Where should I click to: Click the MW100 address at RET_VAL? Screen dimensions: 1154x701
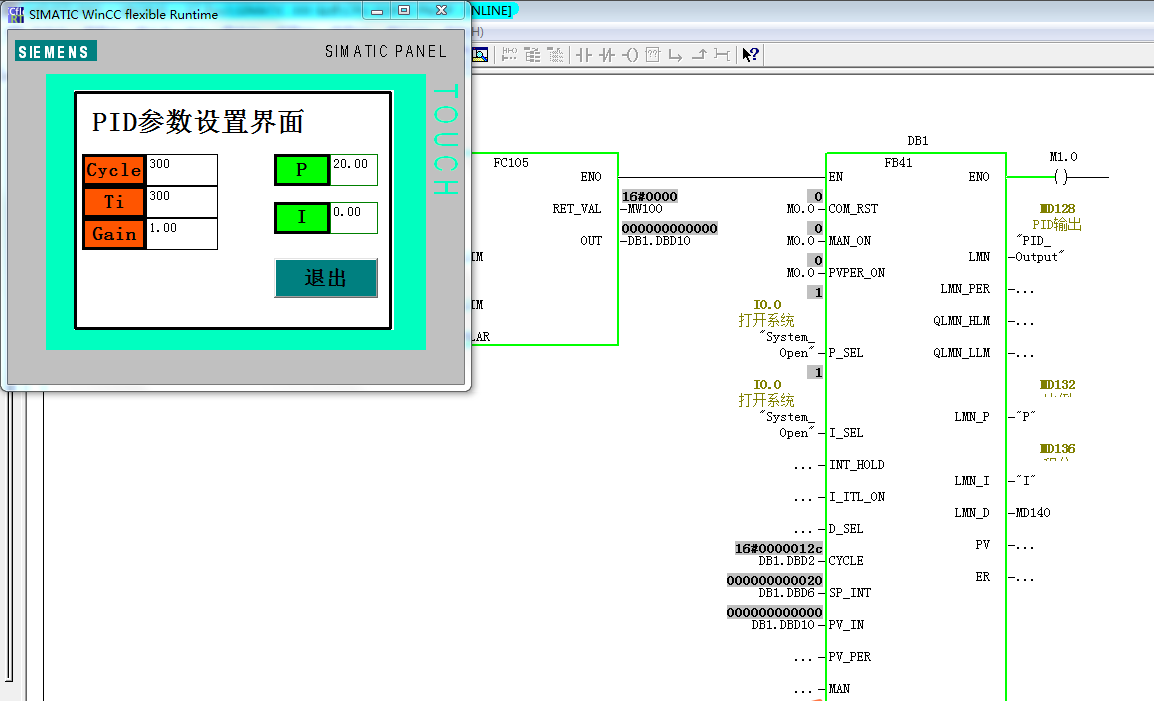pyautogui.click(x=645, y=209)
